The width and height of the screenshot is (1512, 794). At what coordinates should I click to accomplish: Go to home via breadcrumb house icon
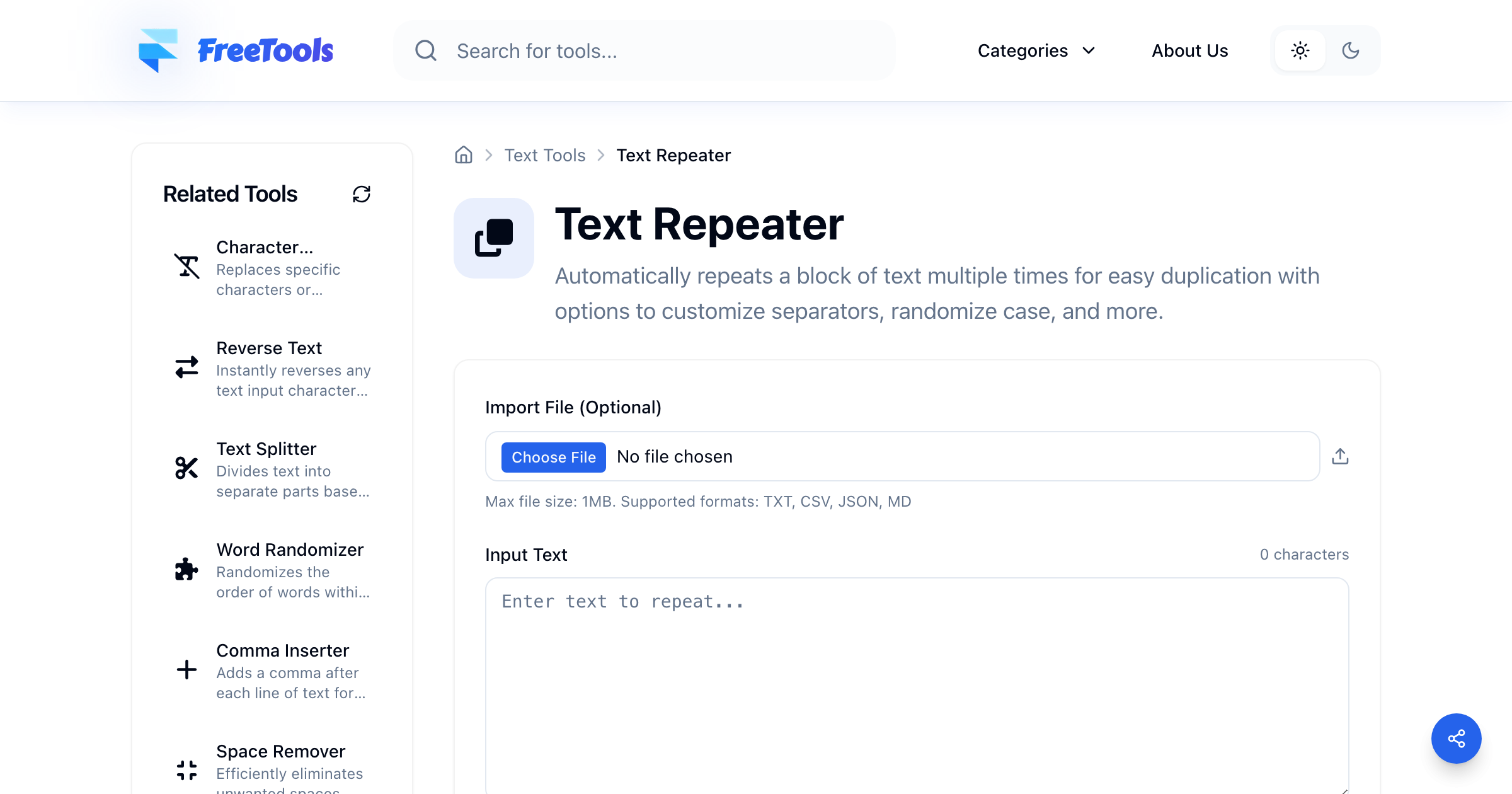click(464, 155)
